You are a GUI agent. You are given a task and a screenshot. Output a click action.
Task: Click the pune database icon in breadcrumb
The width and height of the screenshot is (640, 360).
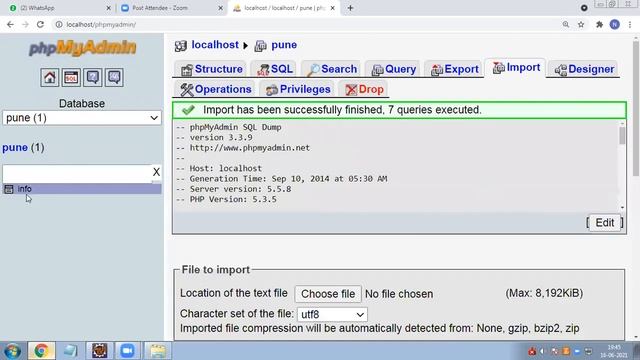(x=260, y=46)
